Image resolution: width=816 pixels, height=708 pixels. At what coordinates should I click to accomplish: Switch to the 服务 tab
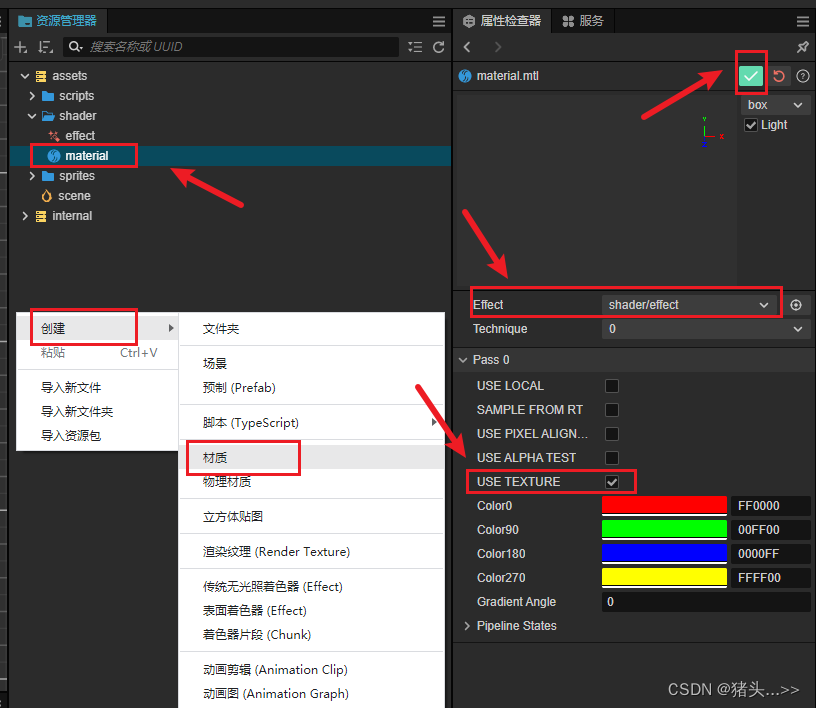[583, 21]
